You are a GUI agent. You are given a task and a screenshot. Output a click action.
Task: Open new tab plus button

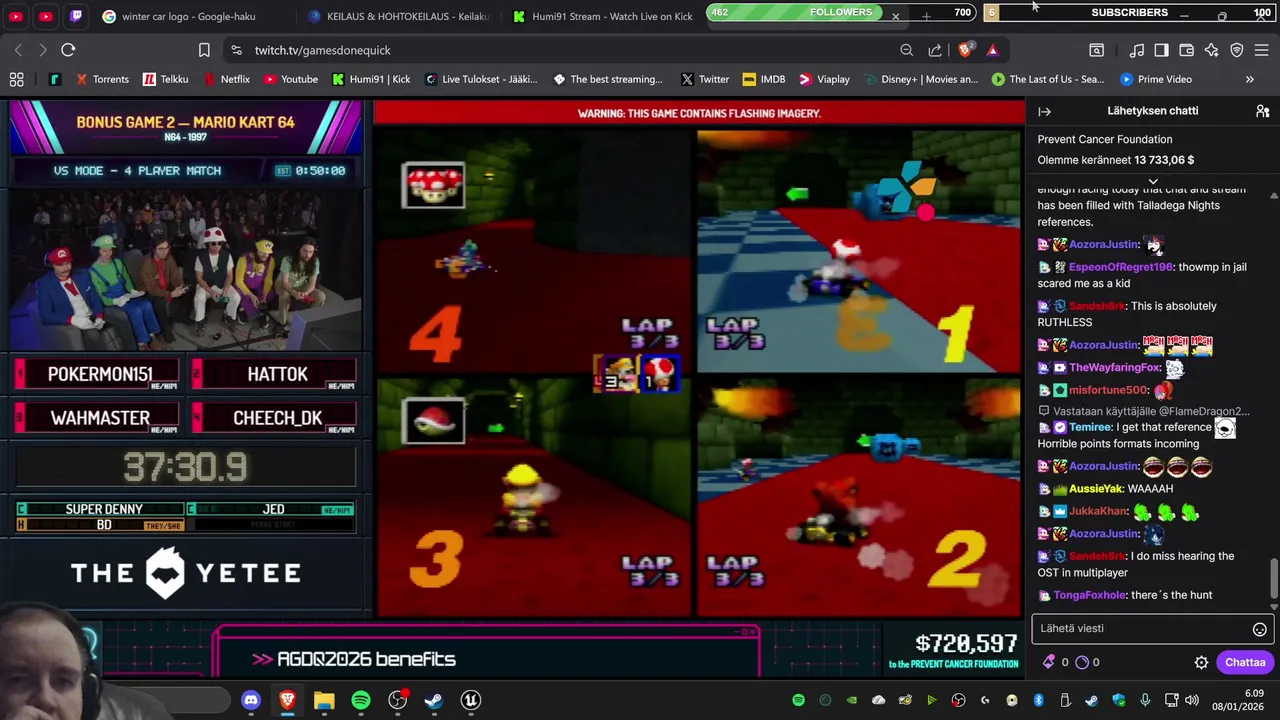click(926, 16)
